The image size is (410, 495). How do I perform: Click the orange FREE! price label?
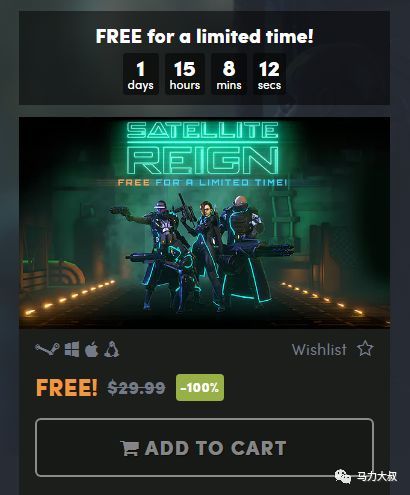(67, 388)
